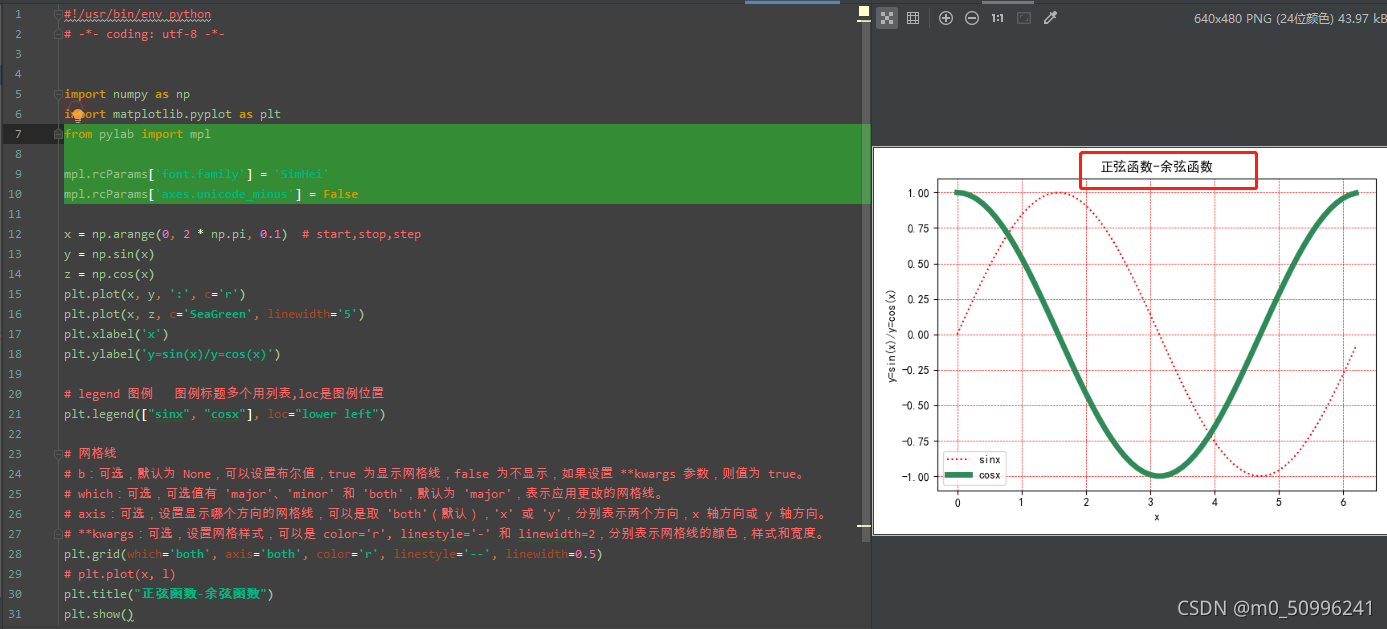The height and width of the screenshot is (629, 1387).
Task: Toggle the transparency checkerboard background
Action: (886, 17)
